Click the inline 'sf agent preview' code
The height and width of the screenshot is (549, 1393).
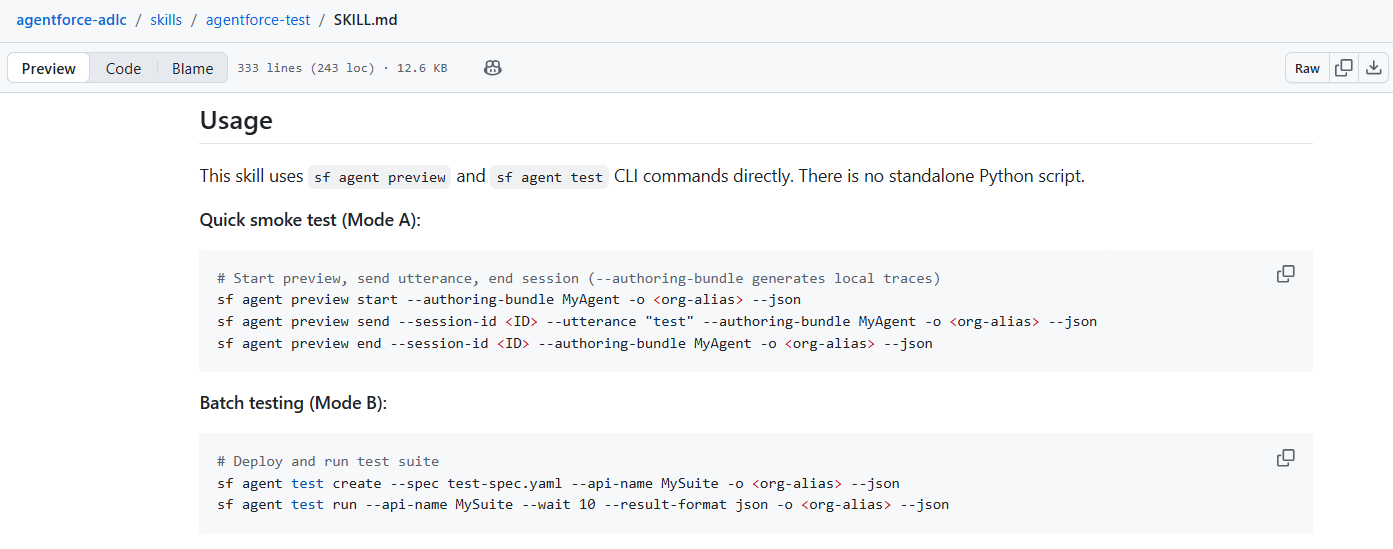(x=379, y=177)
